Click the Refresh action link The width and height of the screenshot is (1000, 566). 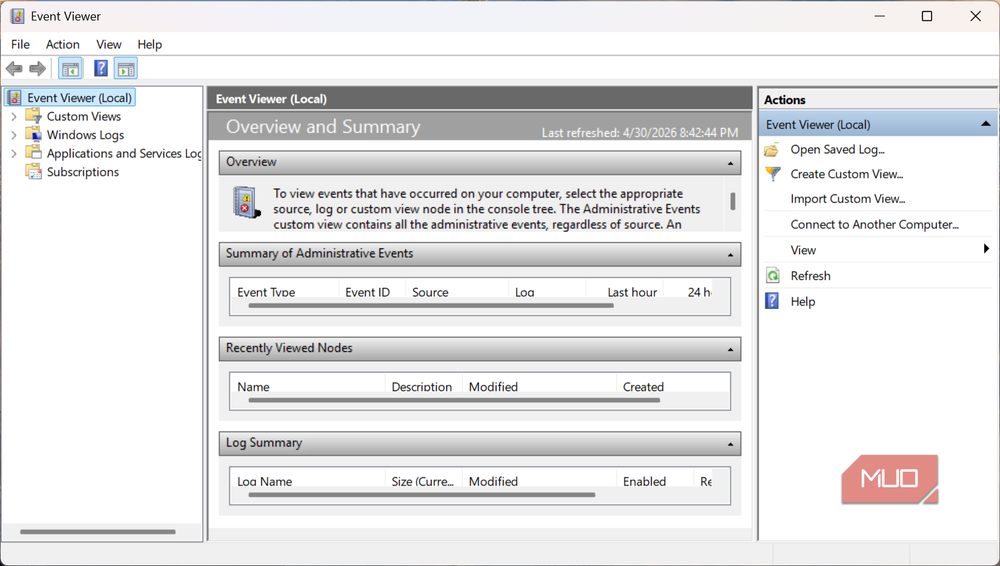pos(810,276)
